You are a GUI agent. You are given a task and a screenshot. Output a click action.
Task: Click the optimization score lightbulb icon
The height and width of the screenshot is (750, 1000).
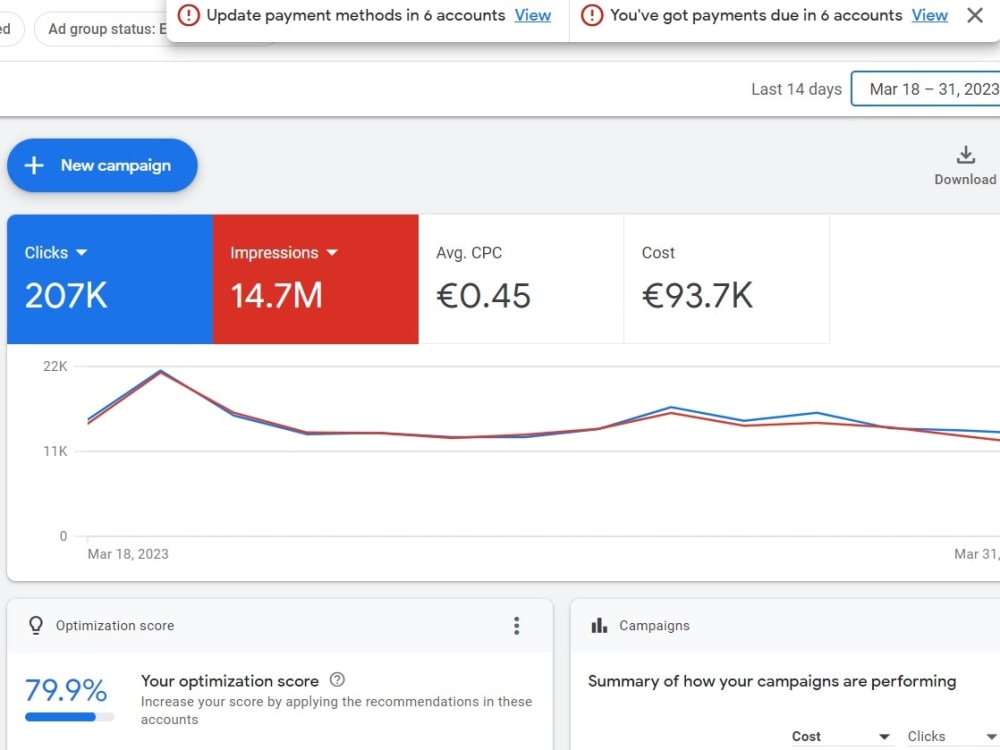[36, 626]
